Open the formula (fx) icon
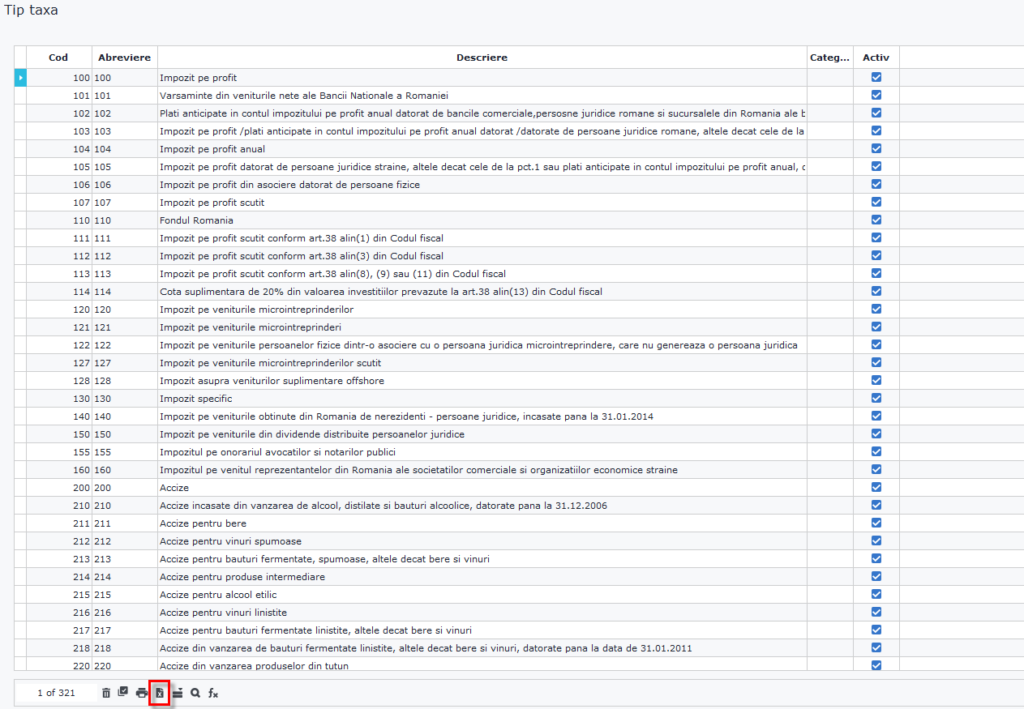 (213, 692)
